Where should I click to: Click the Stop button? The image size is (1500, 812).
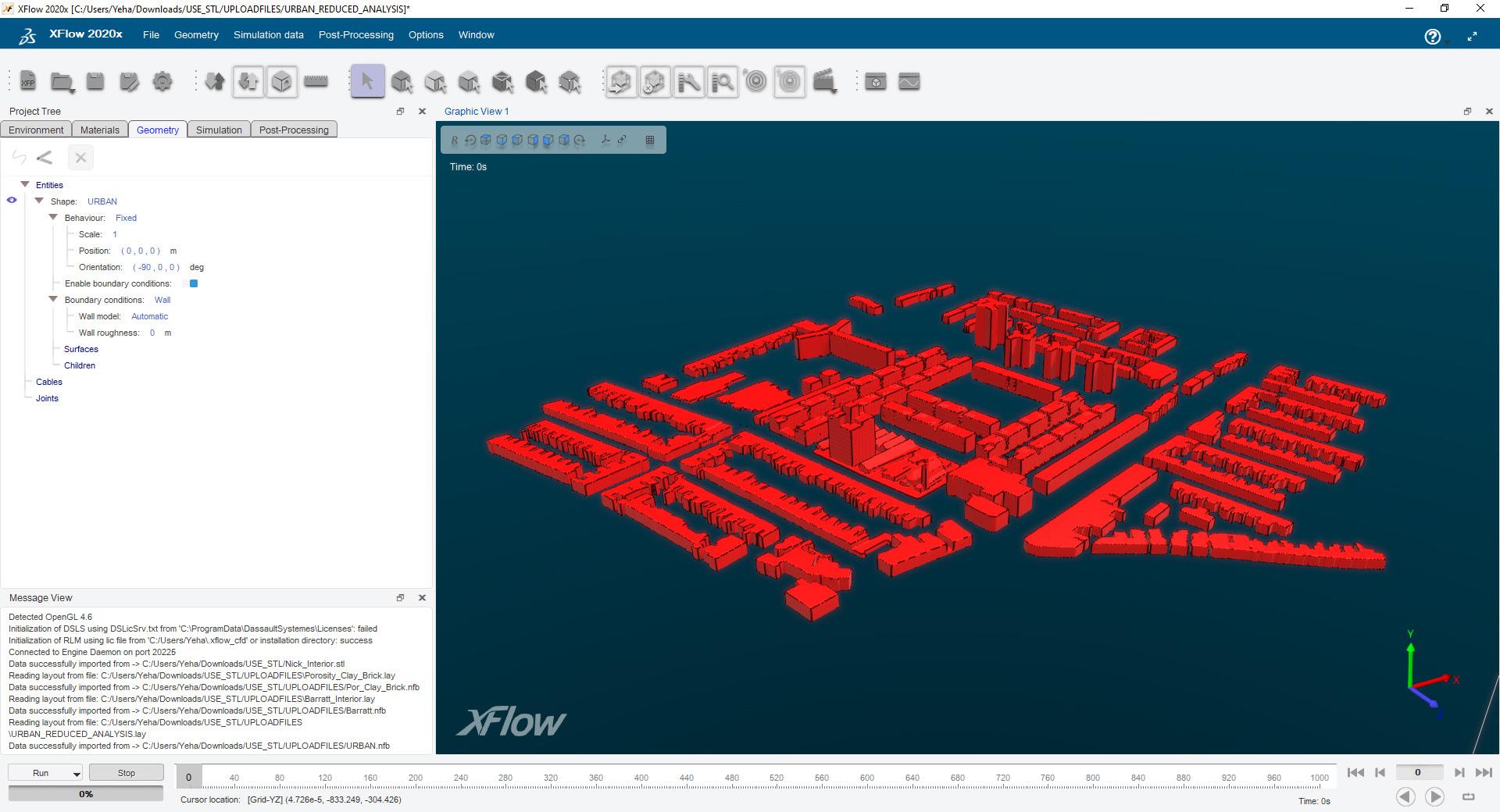tap(127, 773)
